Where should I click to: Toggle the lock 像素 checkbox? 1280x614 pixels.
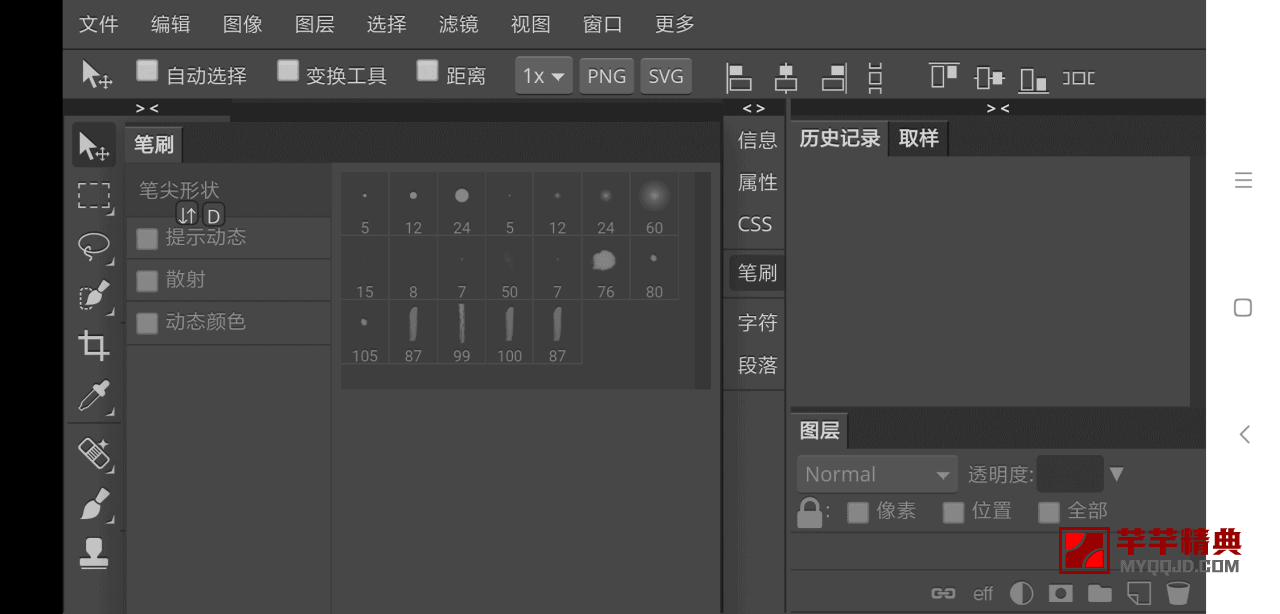coord(858,512)
